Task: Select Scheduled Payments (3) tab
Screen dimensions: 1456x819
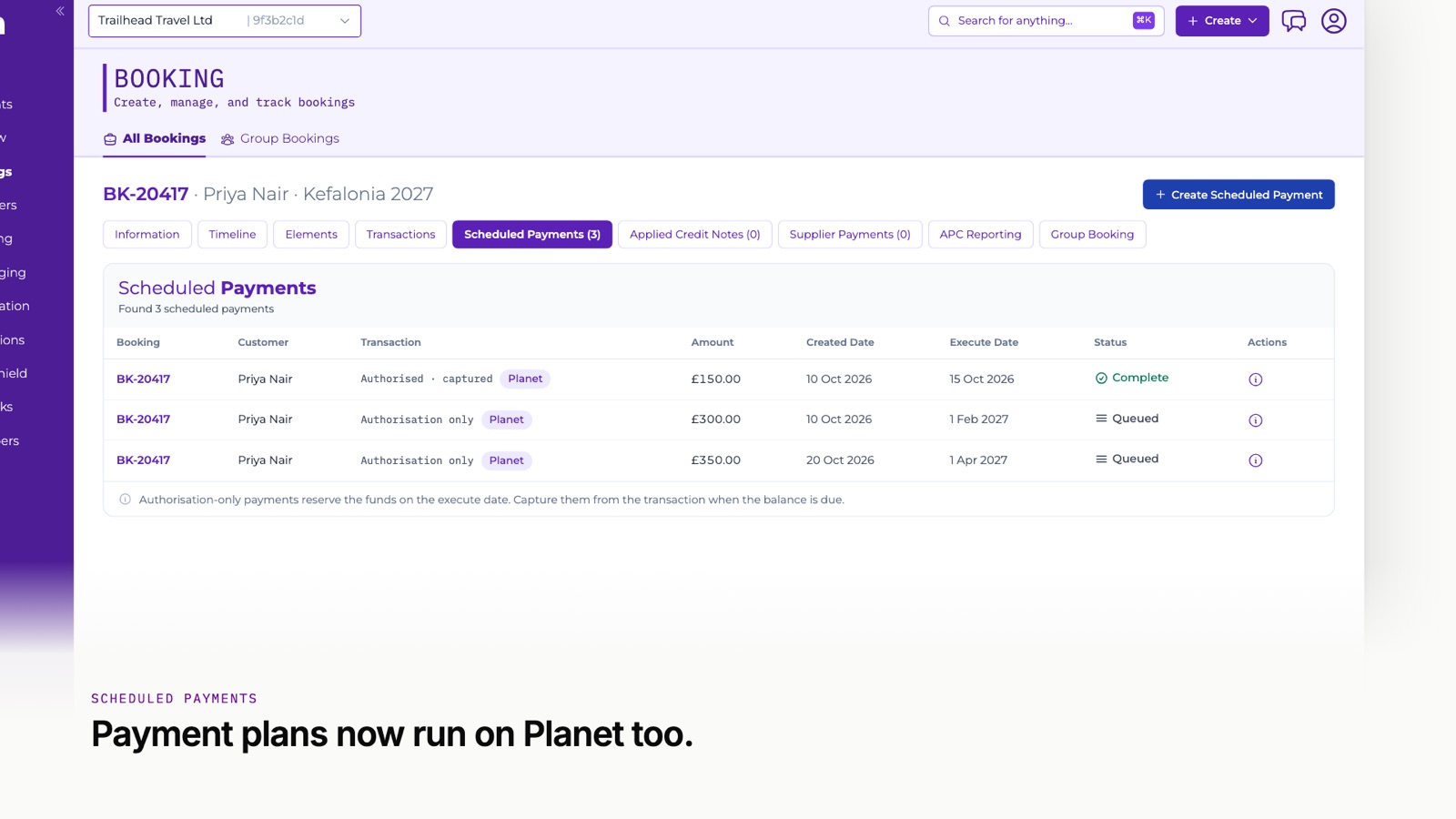Action: [532, 235]
